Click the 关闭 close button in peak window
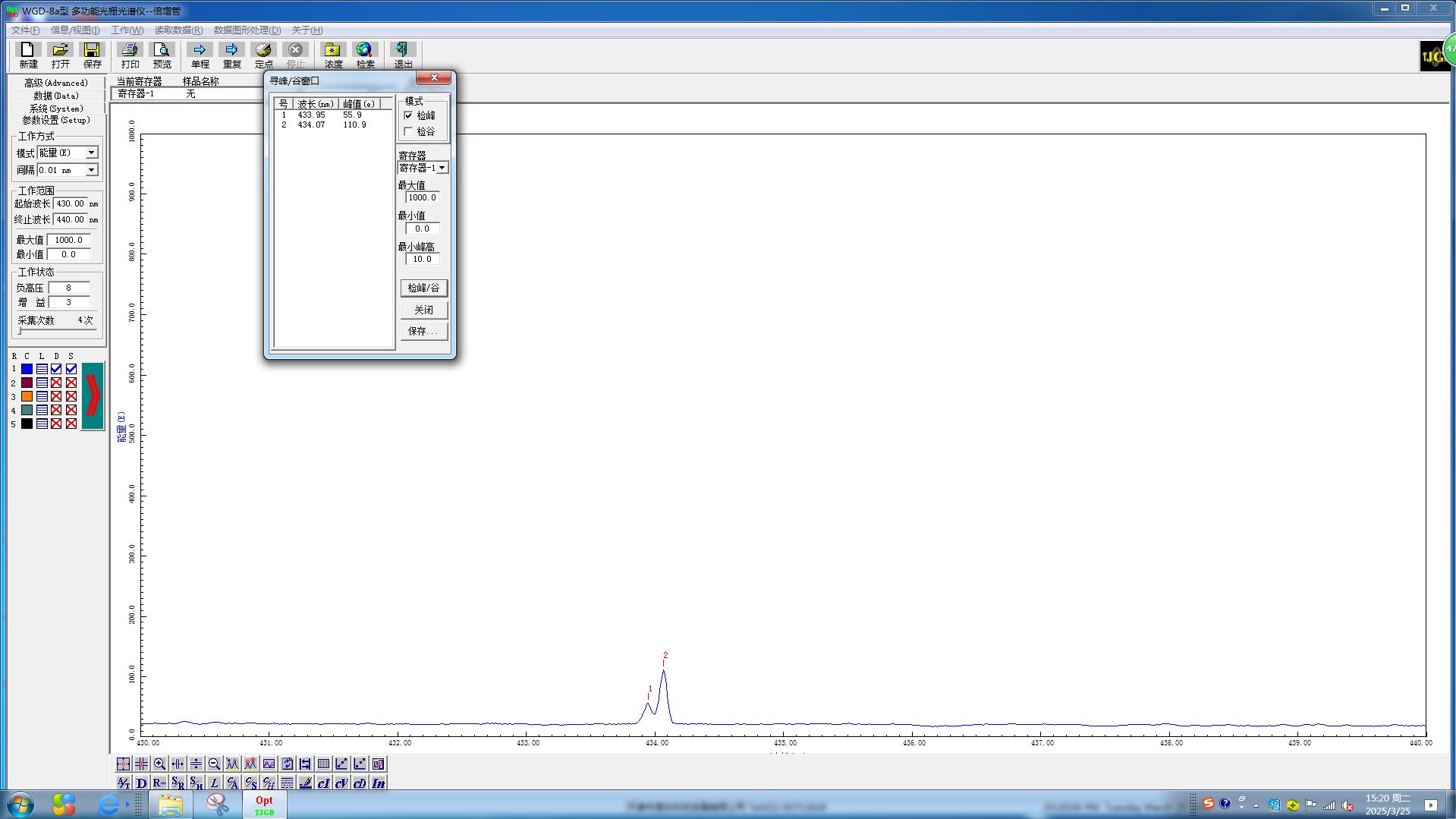 coord(423,310)
